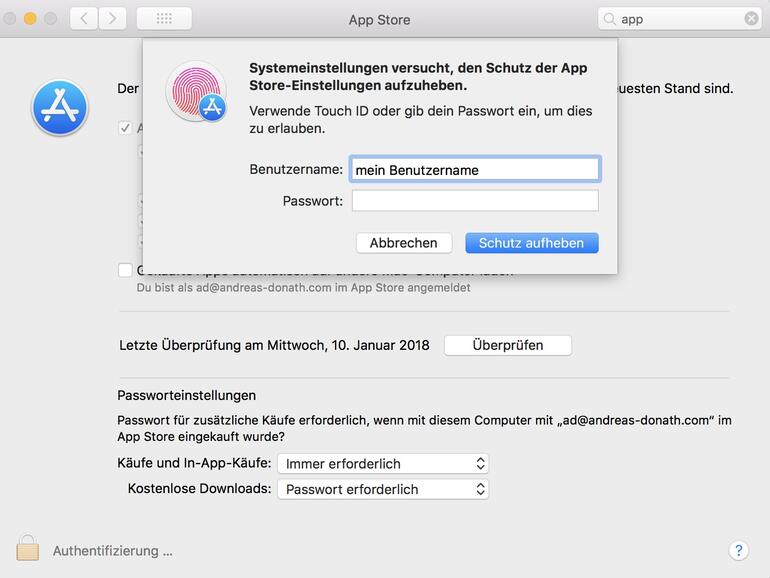The width and height of the screenshot is (770, 578).
Task: Go back with the left arrow button
Action: click(x=84, y=19)
